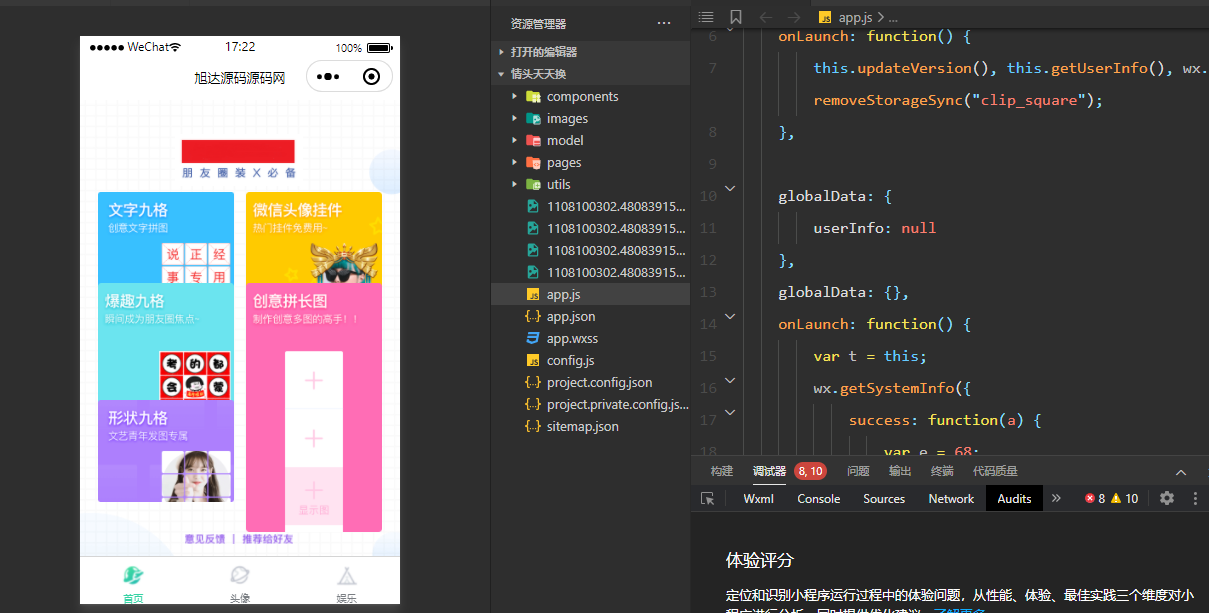The width and height of the screenshot is (1209, 613).
Task: Tap the 意见反馈 link
Action: pos(205,539)
